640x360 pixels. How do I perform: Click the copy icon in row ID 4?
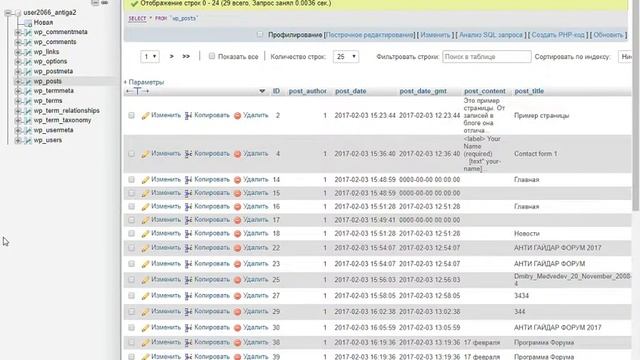[188, 154]
